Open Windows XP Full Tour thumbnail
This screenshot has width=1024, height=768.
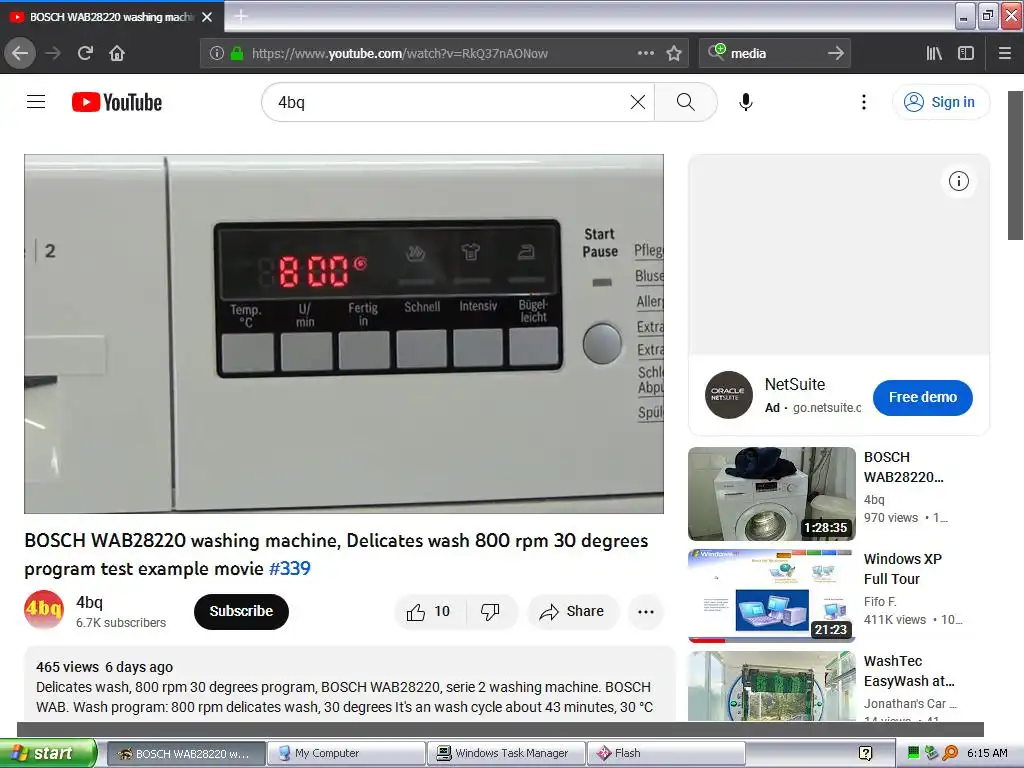pos(771,596)
